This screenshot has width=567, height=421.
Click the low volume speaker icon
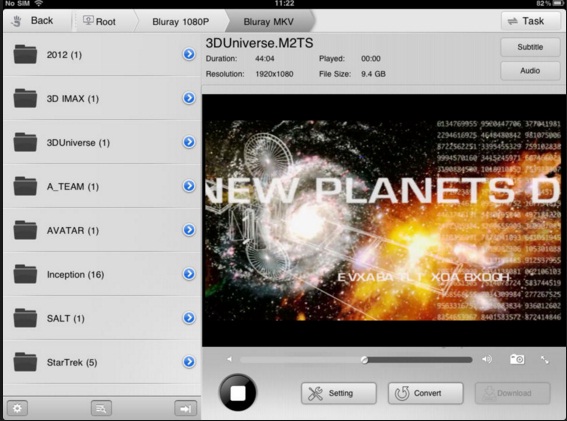[x=229, y=359]
